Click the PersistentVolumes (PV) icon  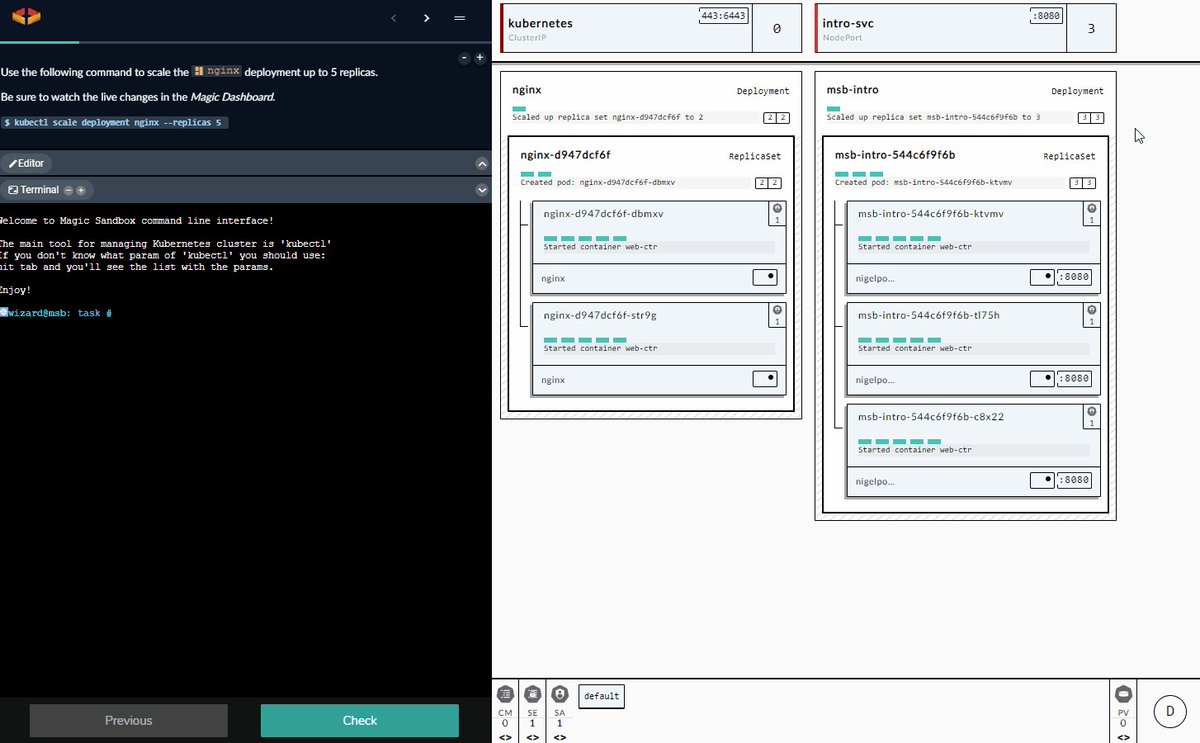tap(1123, 694)
